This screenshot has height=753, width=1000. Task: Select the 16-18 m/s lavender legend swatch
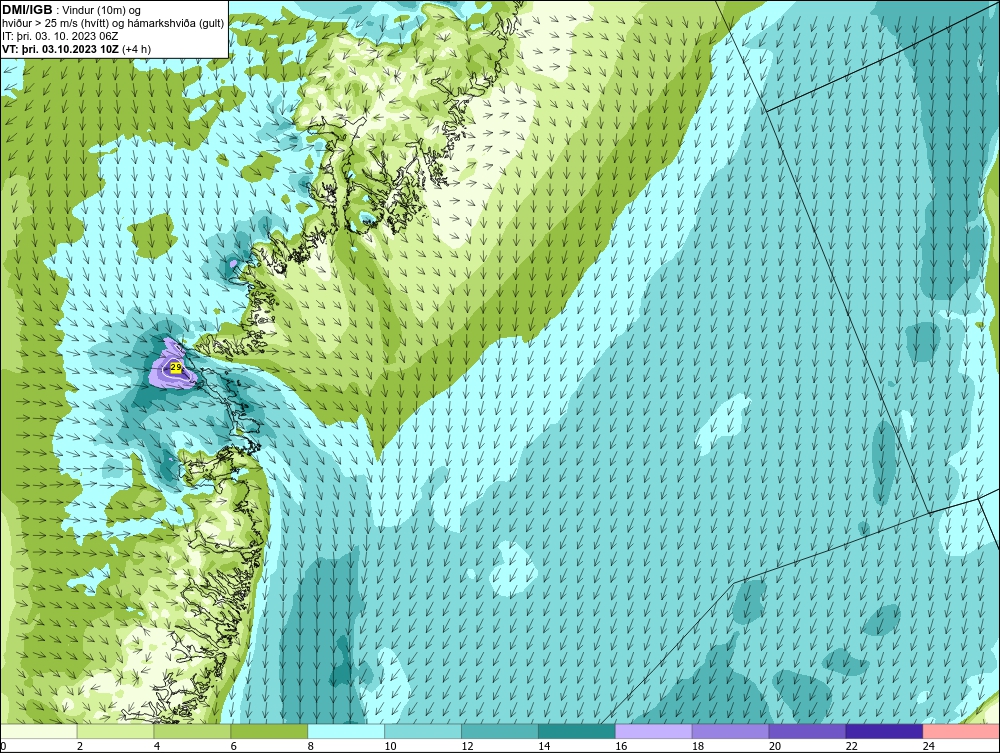653,731
